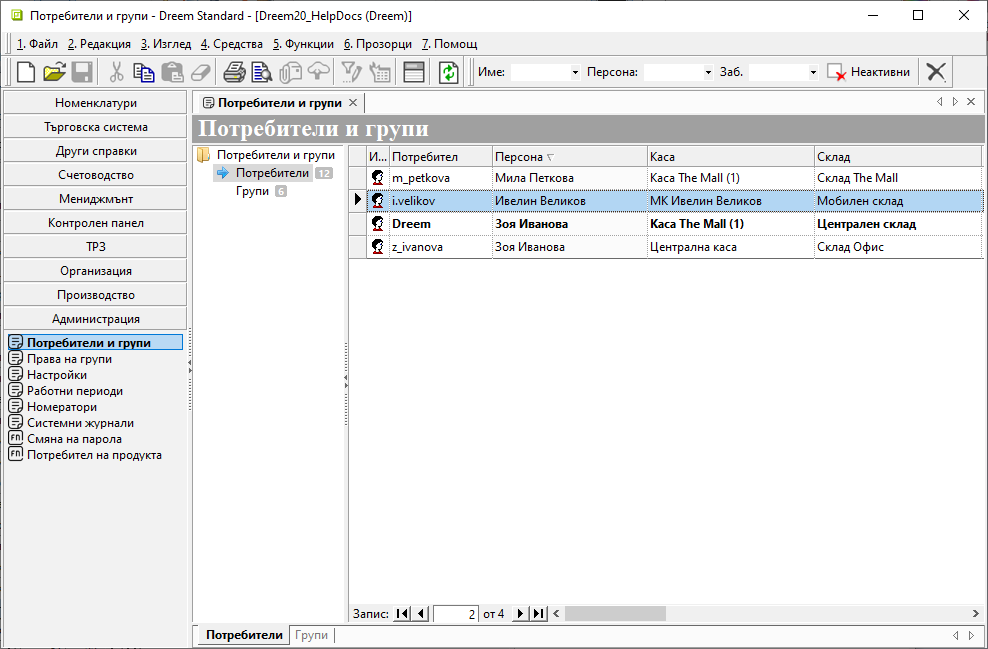The width and height of the screenshot is (988, 649).
Task: Open Права на групи in the sidebar
Action: 69,359
